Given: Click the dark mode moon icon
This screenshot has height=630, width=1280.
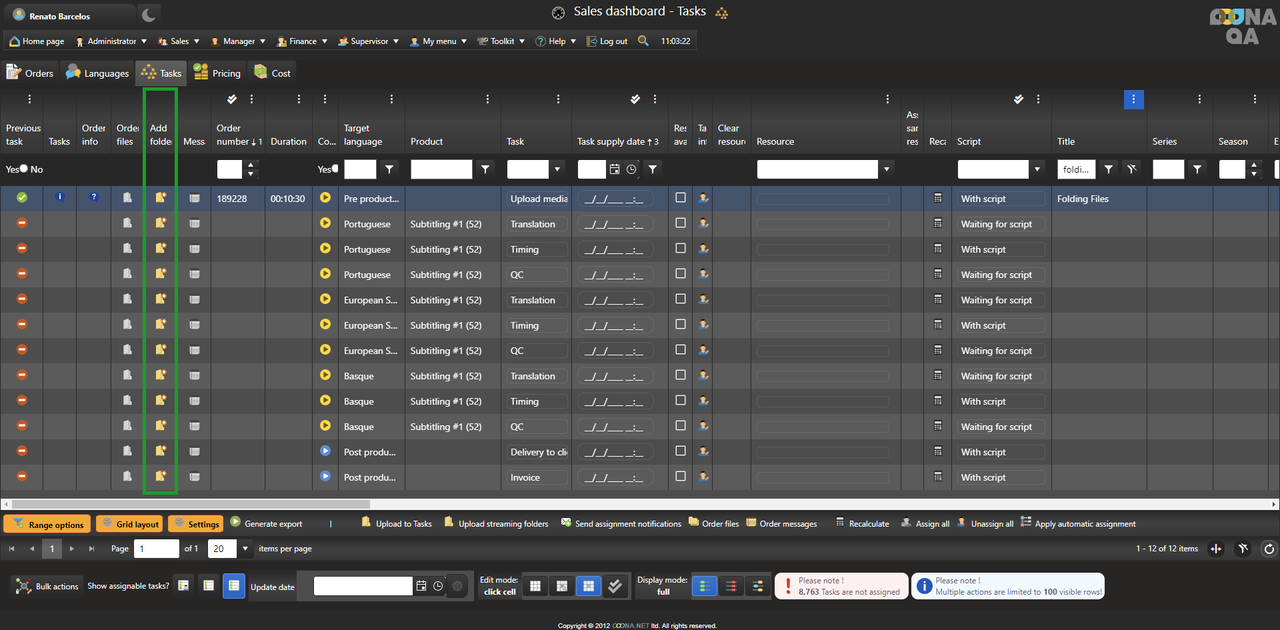Looking at the screenshot, I should click(148, 15).
